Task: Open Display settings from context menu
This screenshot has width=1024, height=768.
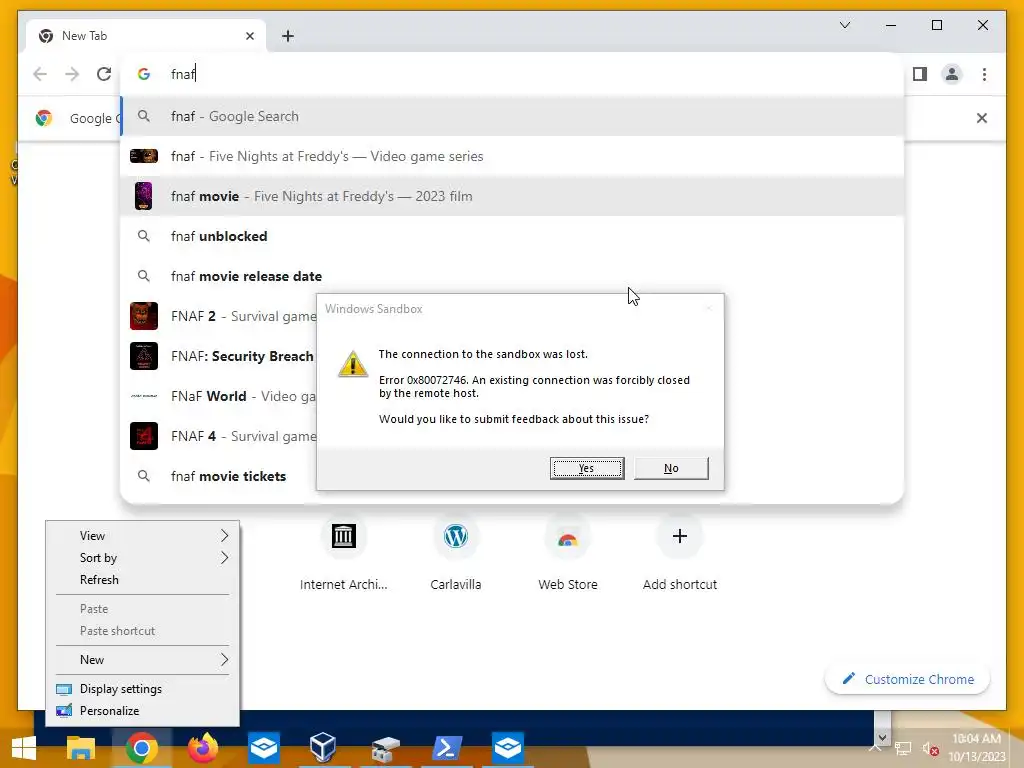Action: coord(142,688)
